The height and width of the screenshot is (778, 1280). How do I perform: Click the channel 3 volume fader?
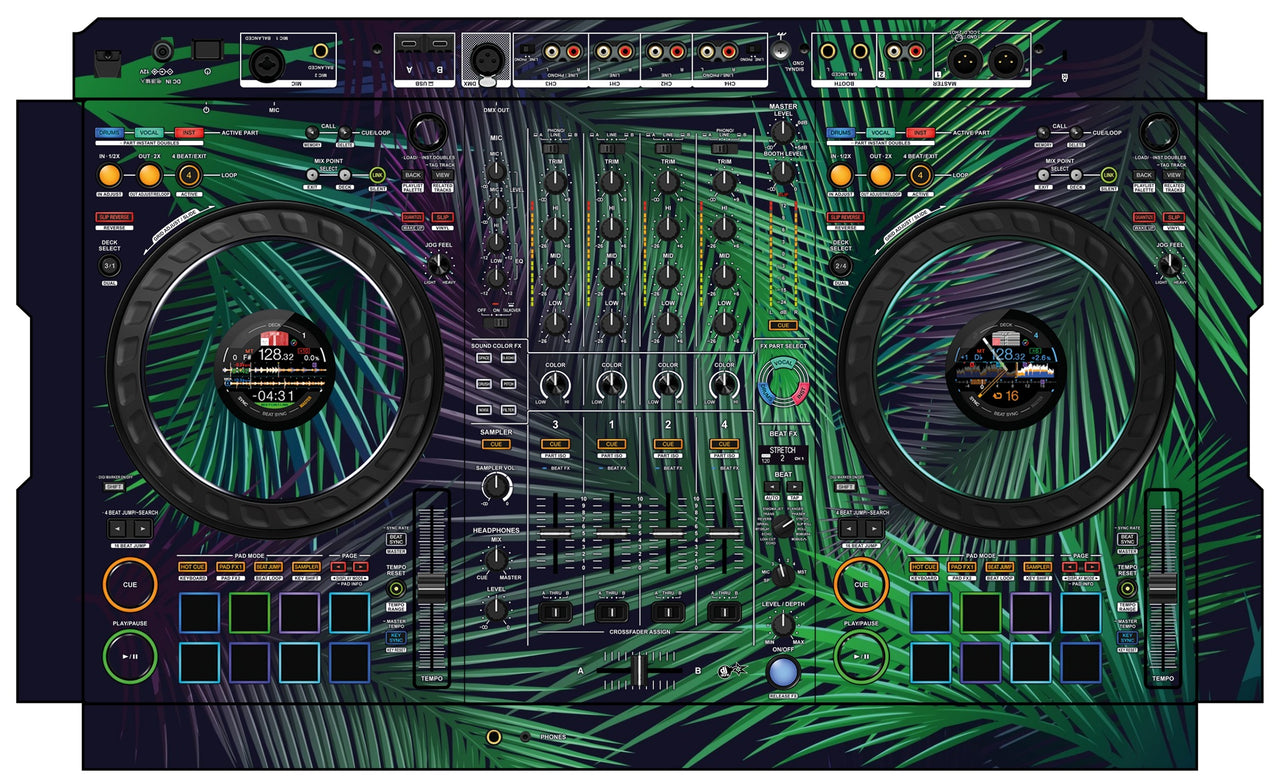pyautogui.click(x=554, y=534)
